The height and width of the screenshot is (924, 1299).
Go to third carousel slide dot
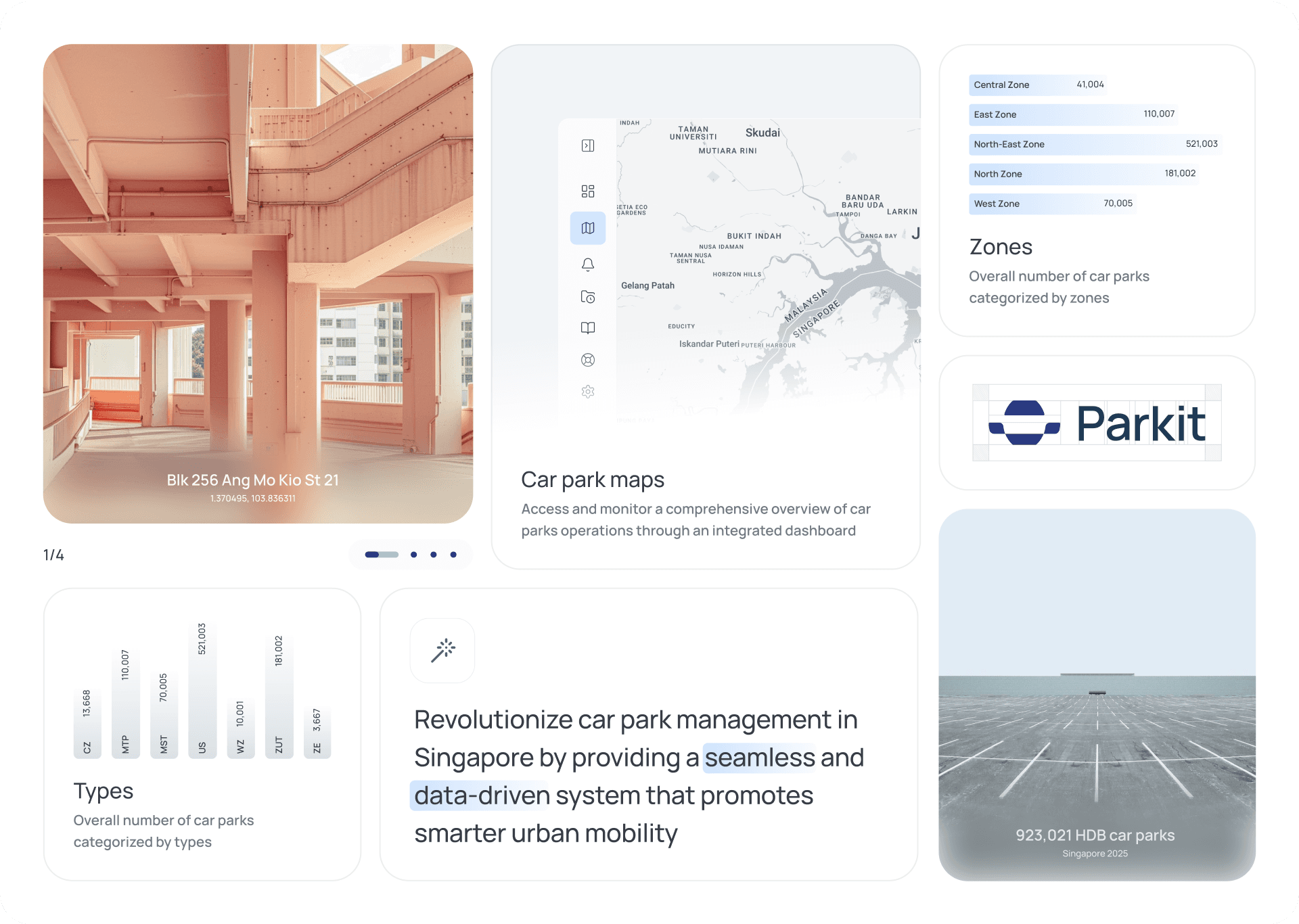(434, 555)
